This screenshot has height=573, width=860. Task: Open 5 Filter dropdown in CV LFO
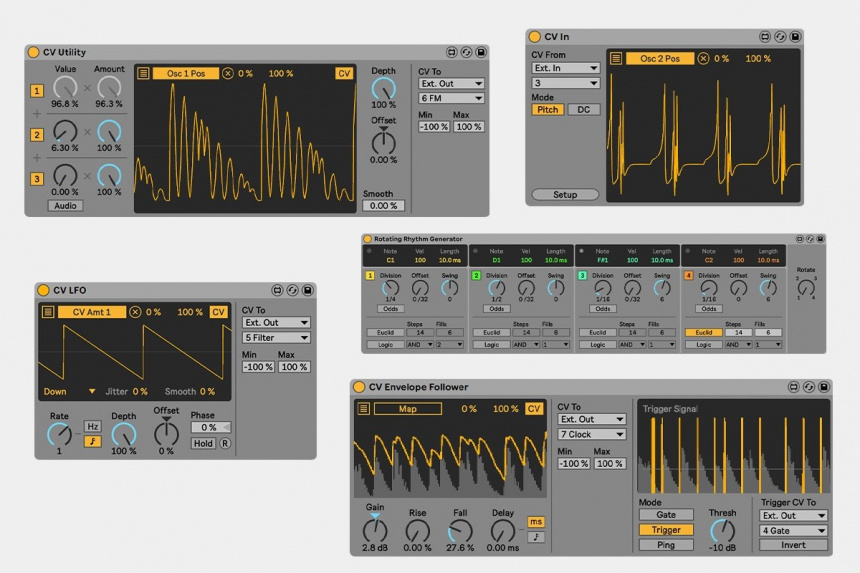[x=276, y=337]
